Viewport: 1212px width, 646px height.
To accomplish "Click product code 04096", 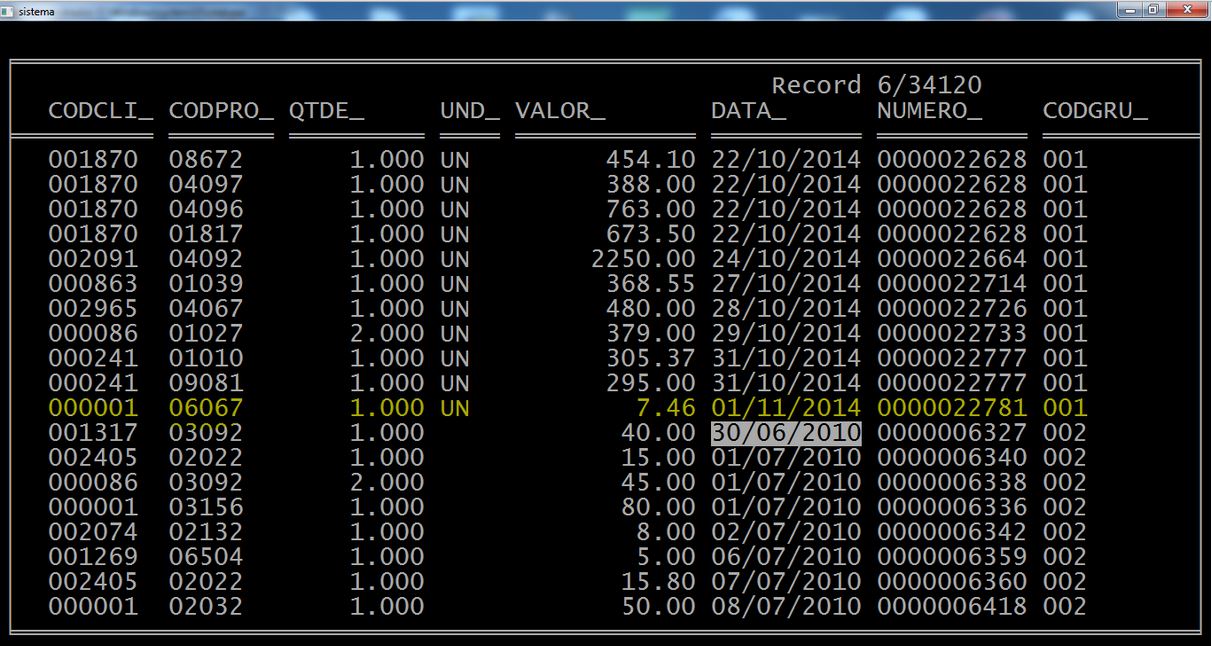I will (x=206, y=210).
